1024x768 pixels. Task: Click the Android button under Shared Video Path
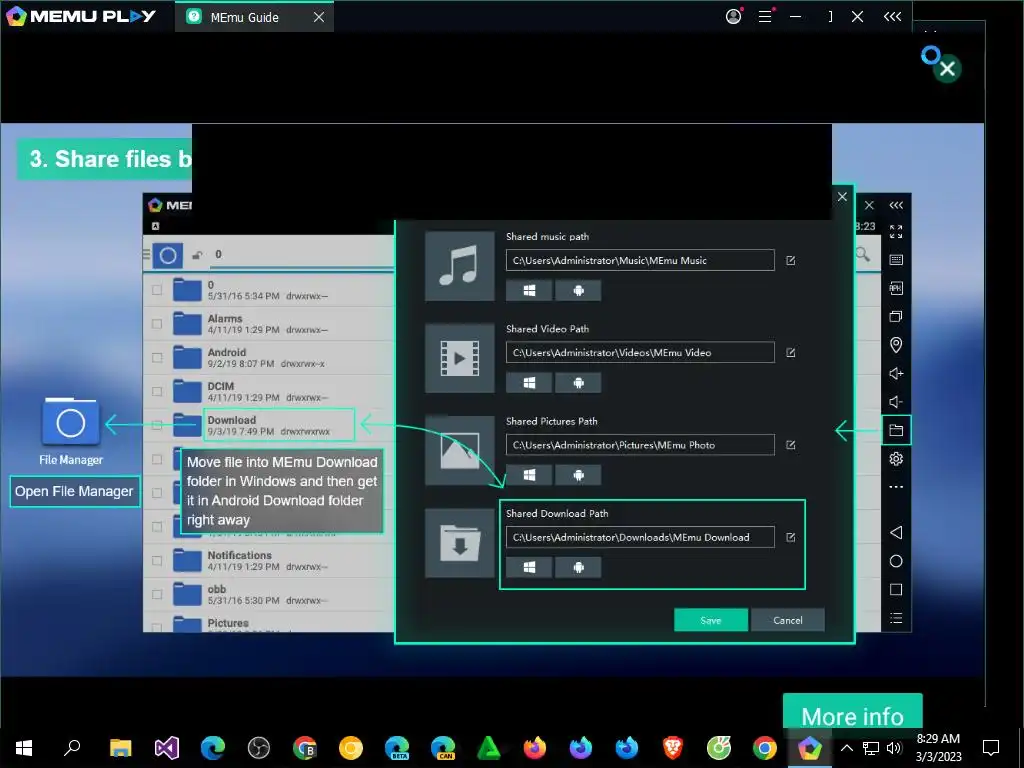(x=578, y=383)
